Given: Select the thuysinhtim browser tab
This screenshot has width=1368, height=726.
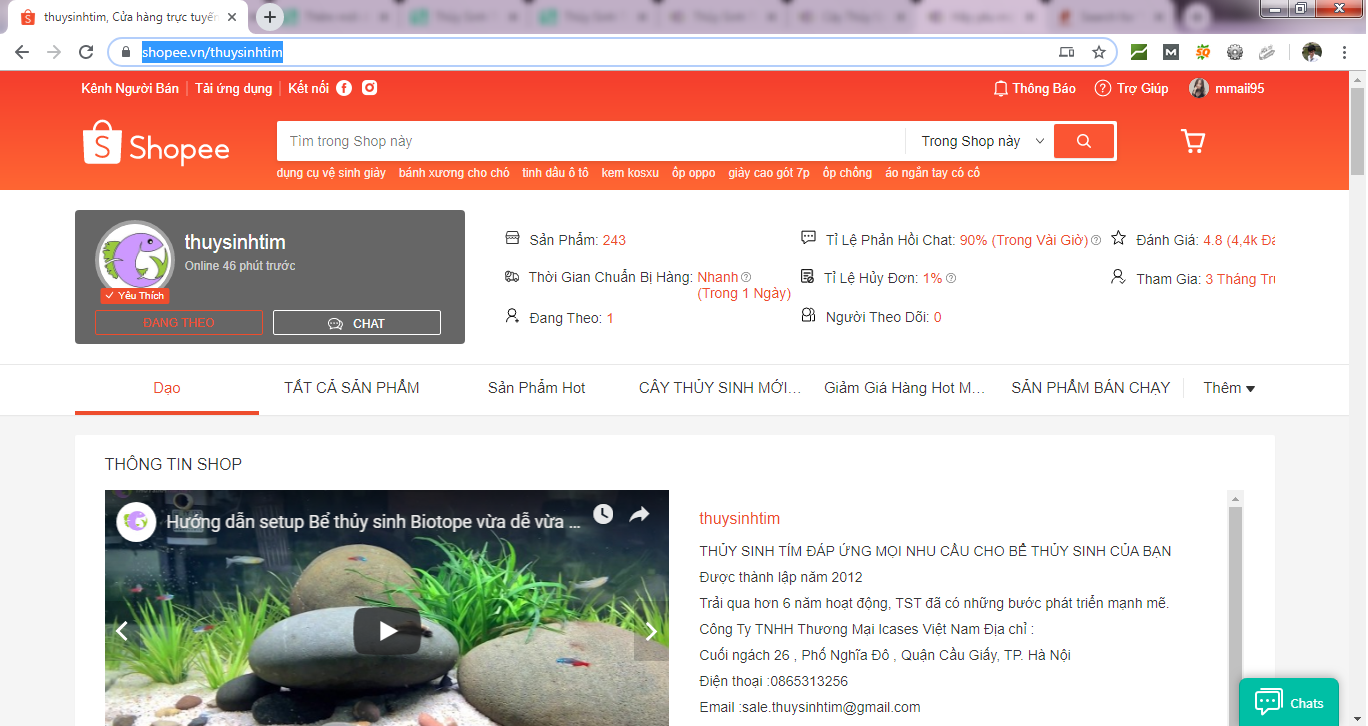Looking at the screenshot, I should pos(130,17).
